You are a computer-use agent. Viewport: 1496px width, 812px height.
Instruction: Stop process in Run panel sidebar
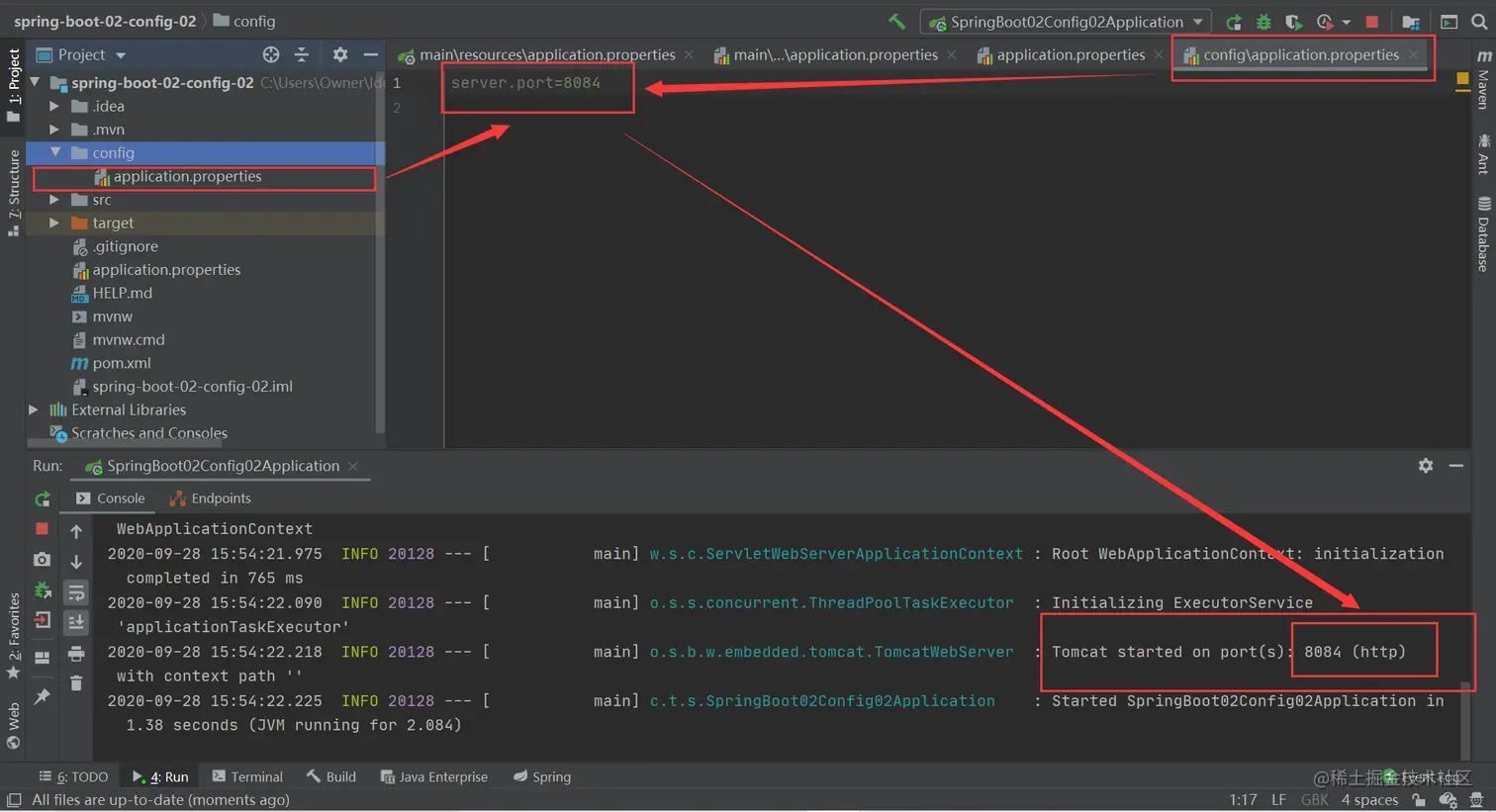pyautogui.click(x=43, y=529)
